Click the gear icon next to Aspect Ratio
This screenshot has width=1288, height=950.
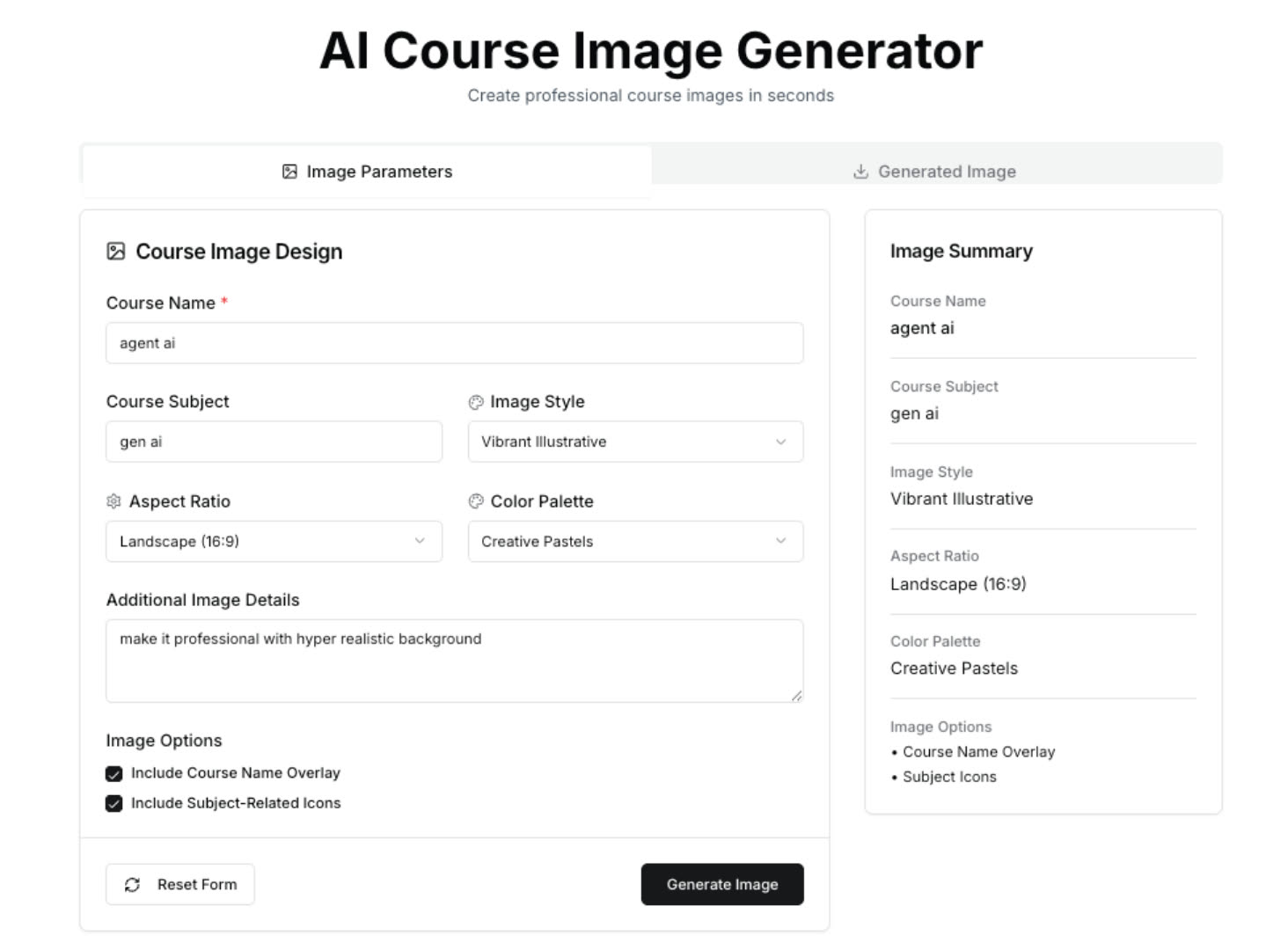click(113, 501)
